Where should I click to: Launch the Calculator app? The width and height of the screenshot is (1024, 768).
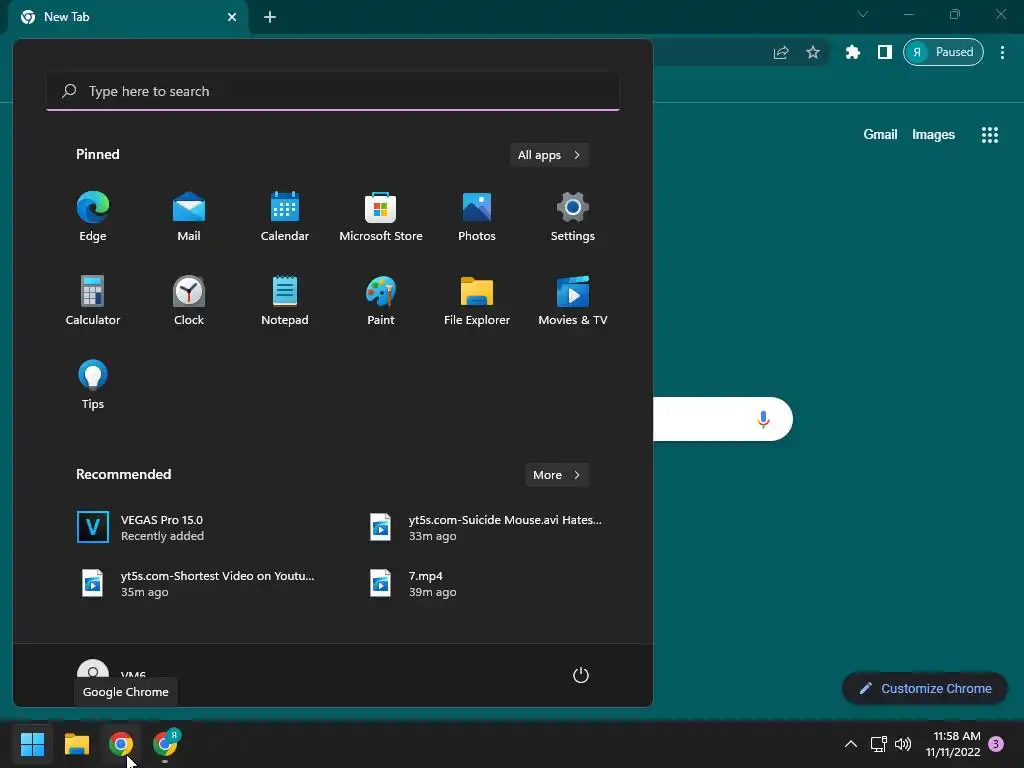coord(93,300)
